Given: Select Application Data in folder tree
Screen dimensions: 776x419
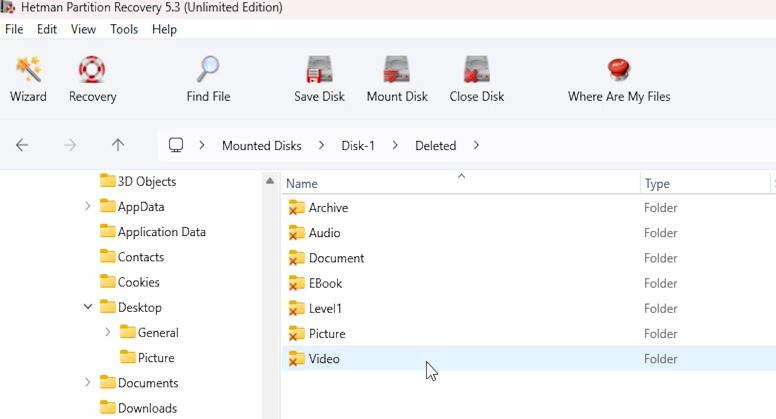Looking at the screenshot, I should [161, 232].
